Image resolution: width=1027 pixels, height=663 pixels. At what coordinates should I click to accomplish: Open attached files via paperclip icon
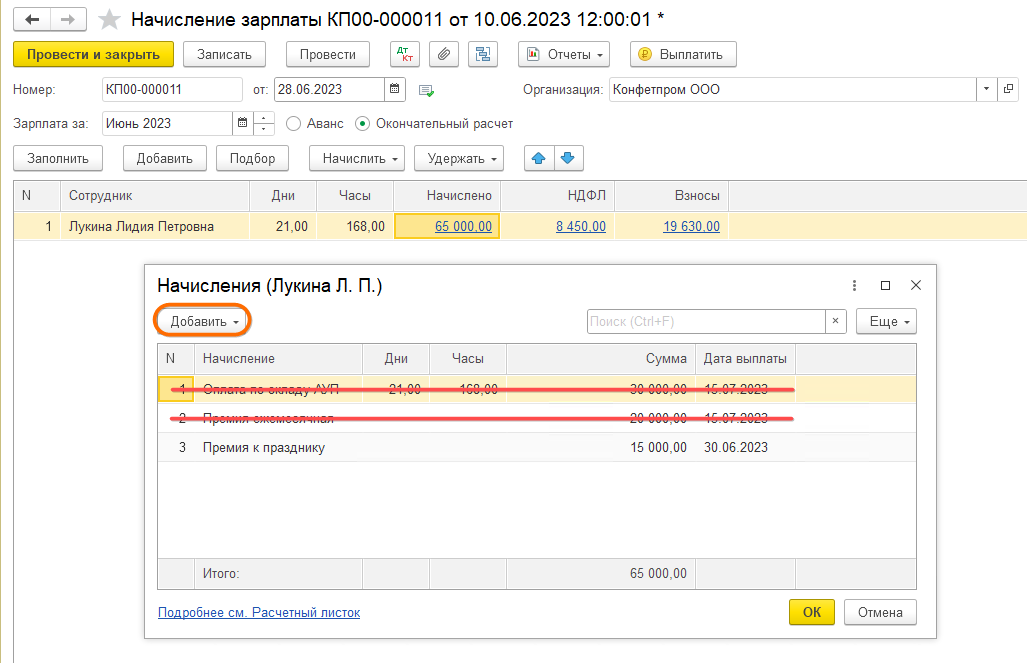click(443, 54)
